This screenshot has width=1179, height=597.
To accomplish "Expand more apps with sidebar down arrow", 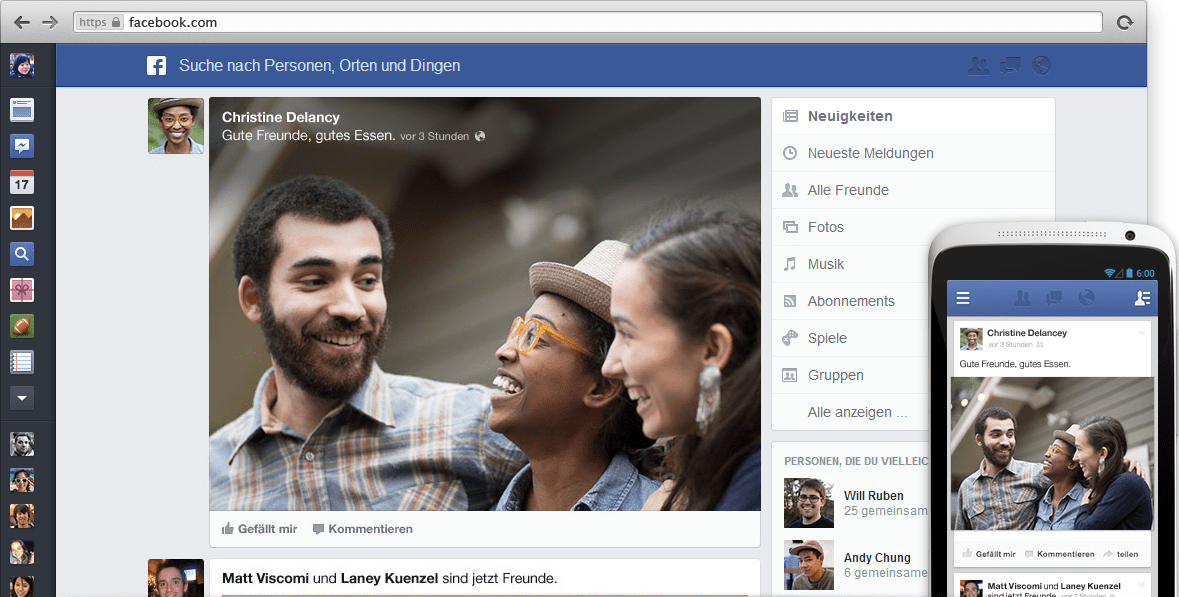I will (x=22, y=399).
